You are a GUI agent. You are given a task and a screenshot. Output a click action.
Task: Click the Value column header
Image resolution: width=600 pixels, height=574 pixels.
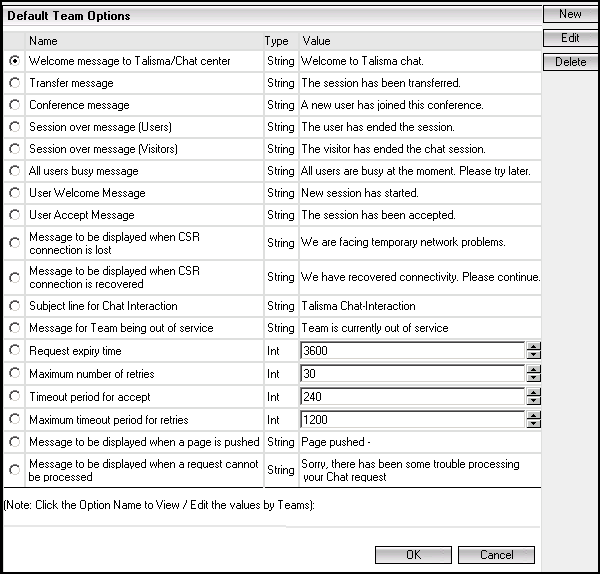316,41
